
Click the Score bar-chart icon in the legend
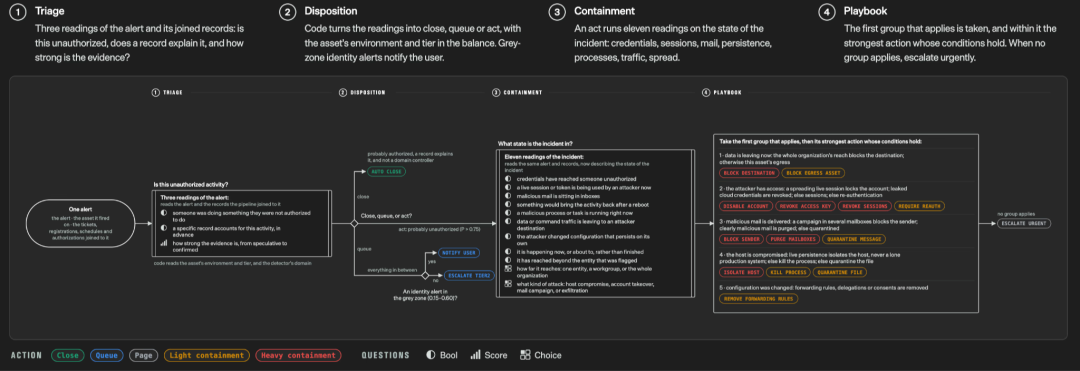[x=475, y=355]
